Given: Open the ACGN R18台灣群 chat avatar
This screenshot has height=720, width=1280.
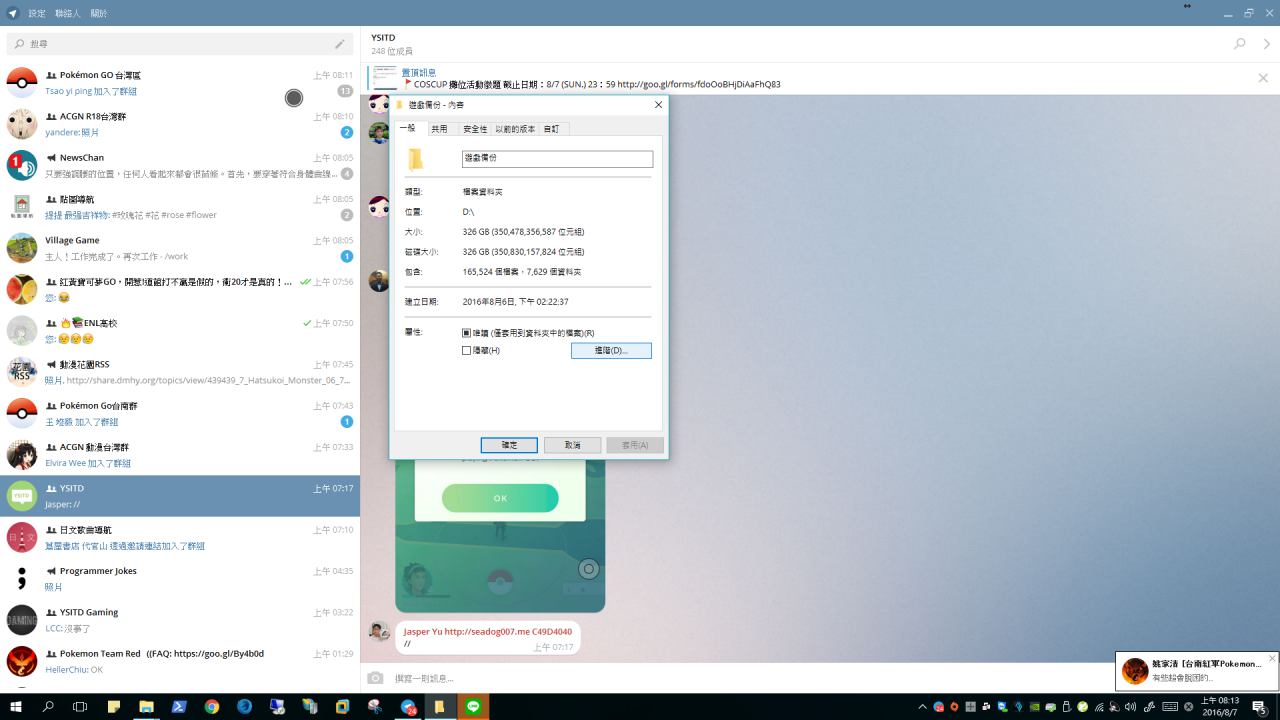Looking at the screenshot, I should (22, 124).
